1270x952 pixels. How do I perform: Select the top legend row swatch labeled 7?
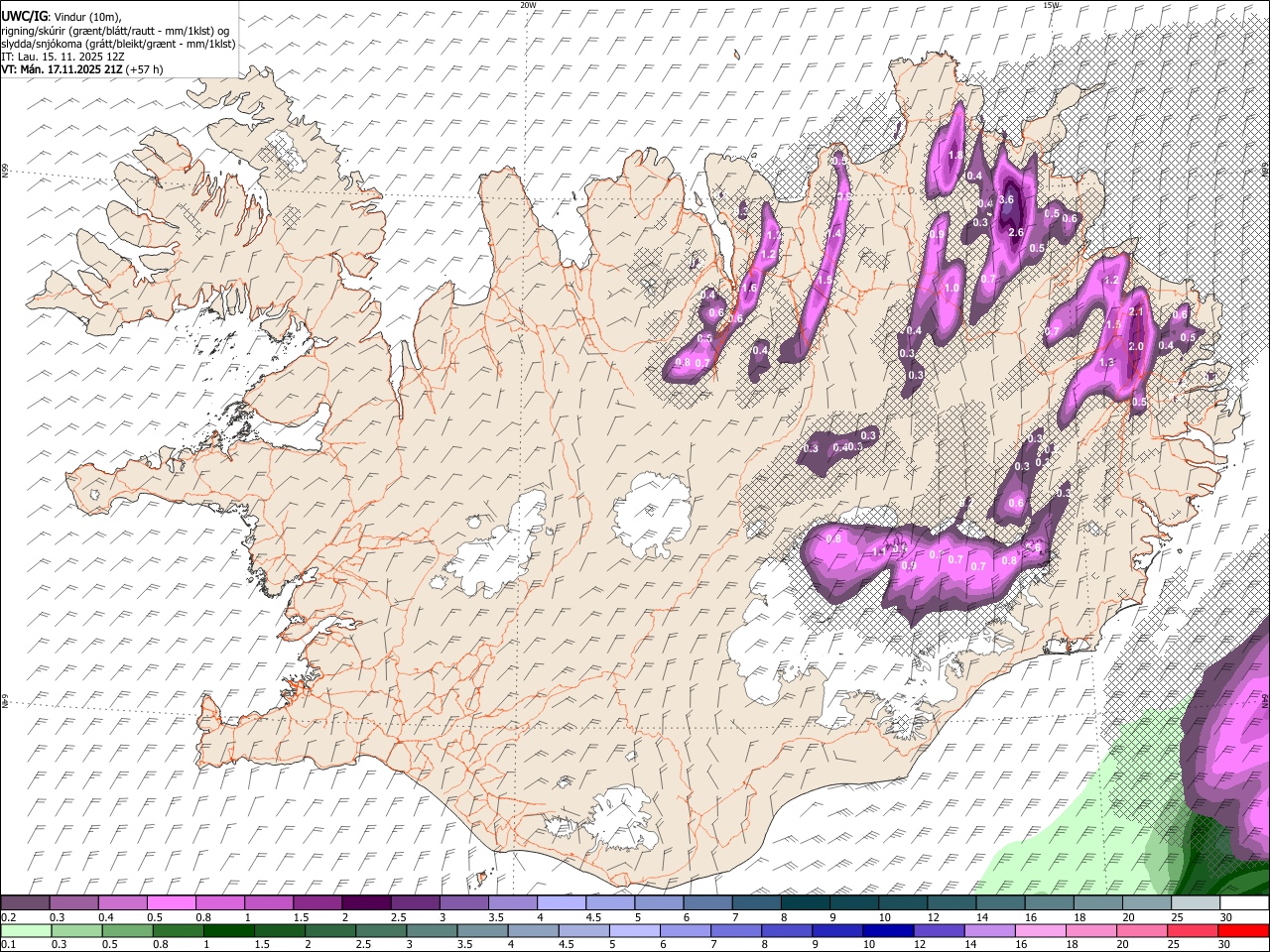[x=757, y=902]
